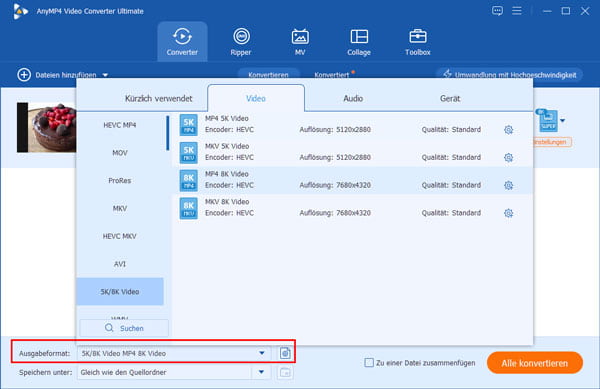The width and height of the screenshot is (600, 389).
Task: Open the Converter module
Action: coord(182,42)
